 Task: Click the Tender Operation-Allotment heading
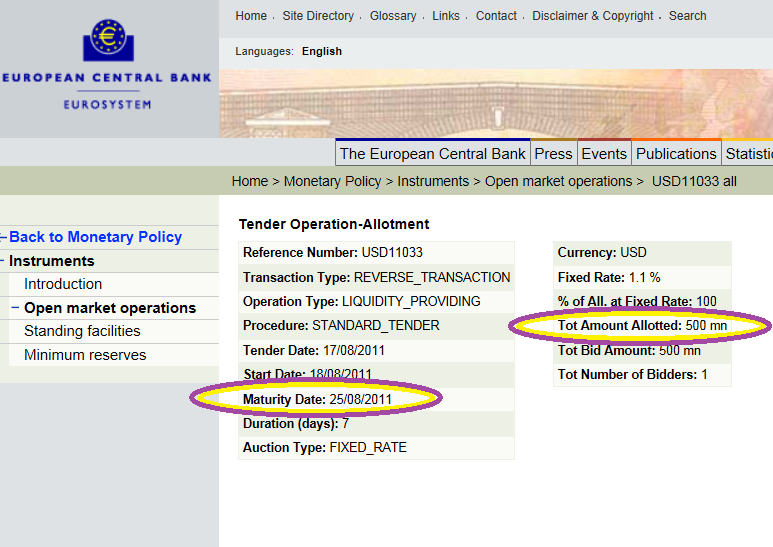click(334, 224)
